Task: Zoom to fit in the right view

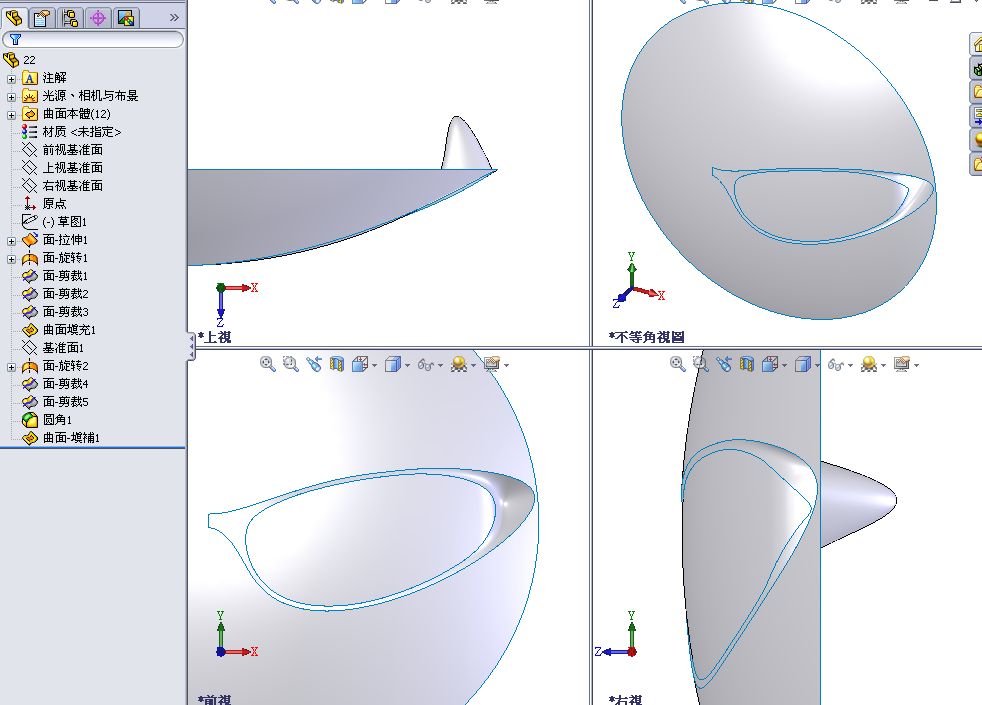Action: tap(677, 364)
